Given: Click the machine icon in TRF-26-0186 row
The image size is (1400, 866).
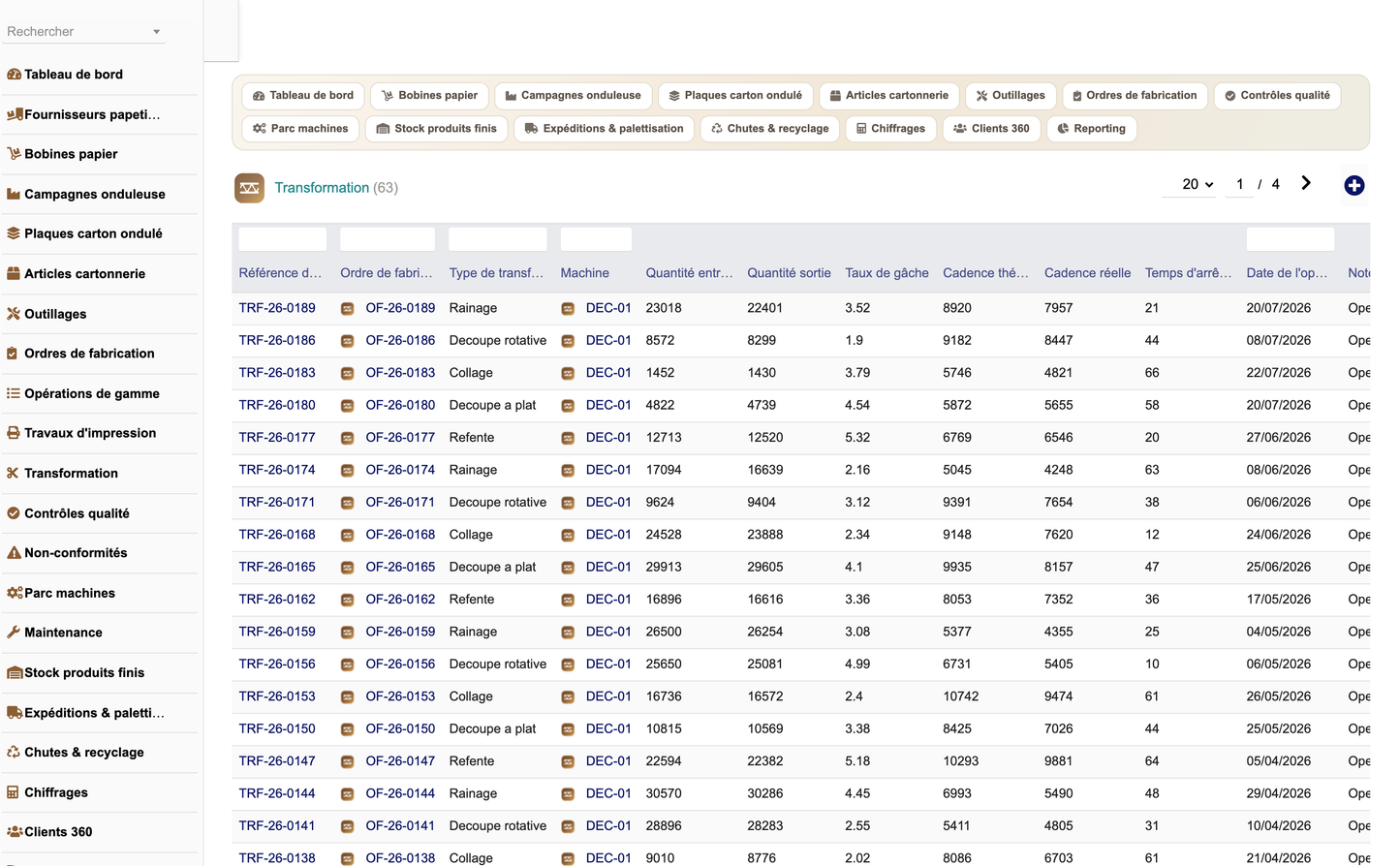Looking at the screenshot, I should (x=568, y=341).
